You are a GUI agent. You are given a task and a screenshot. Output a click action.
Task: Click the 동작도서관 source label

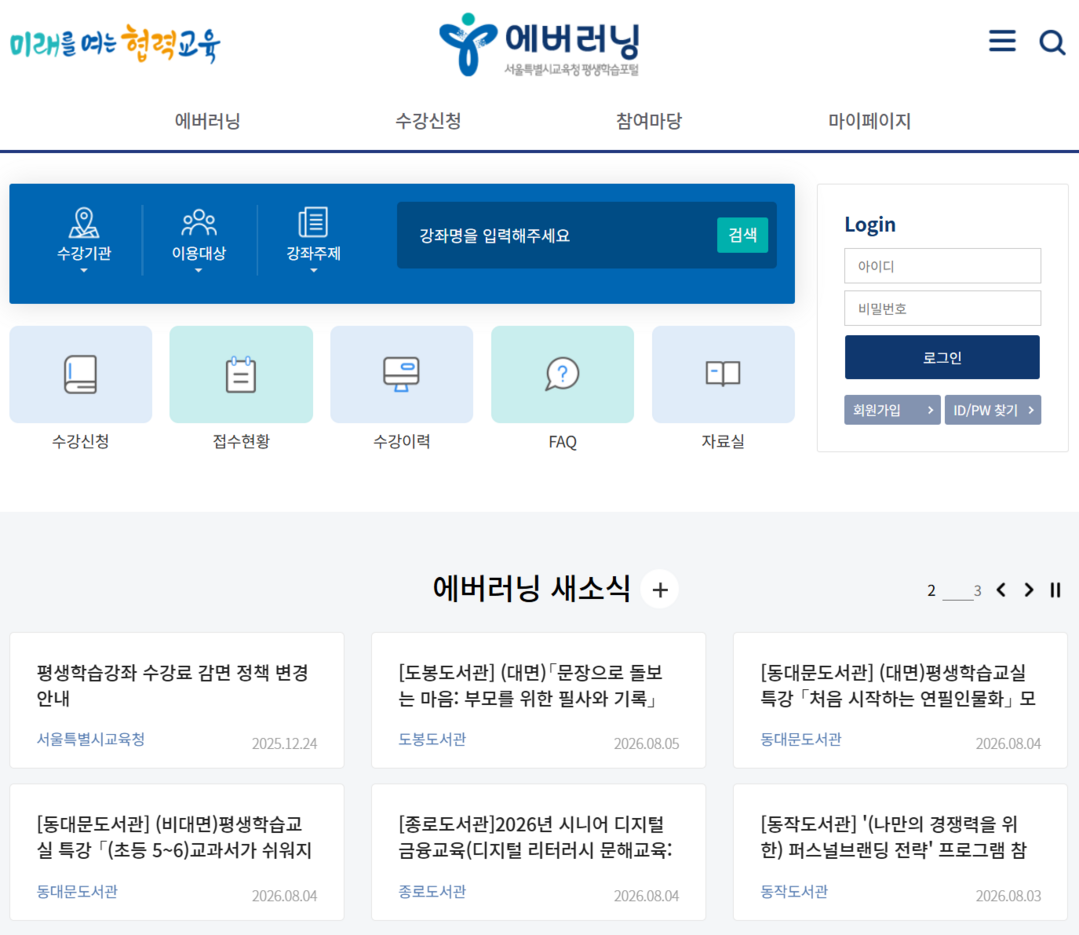coord(794,892)
